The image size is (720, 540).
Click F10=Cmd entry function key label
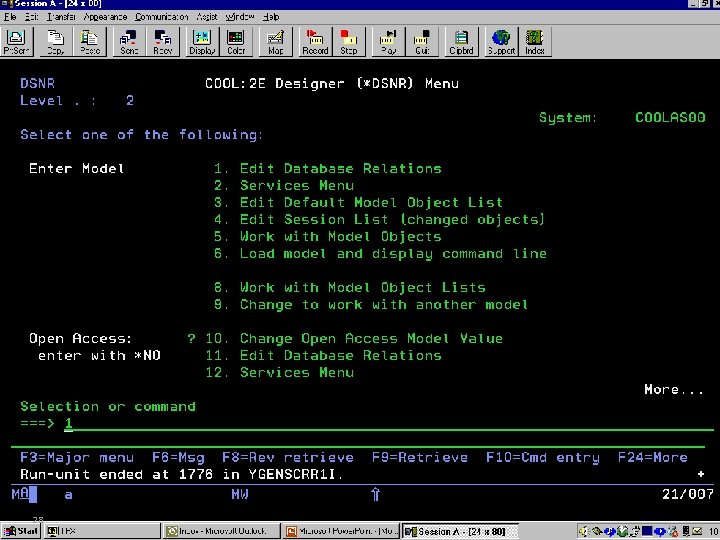543,457
